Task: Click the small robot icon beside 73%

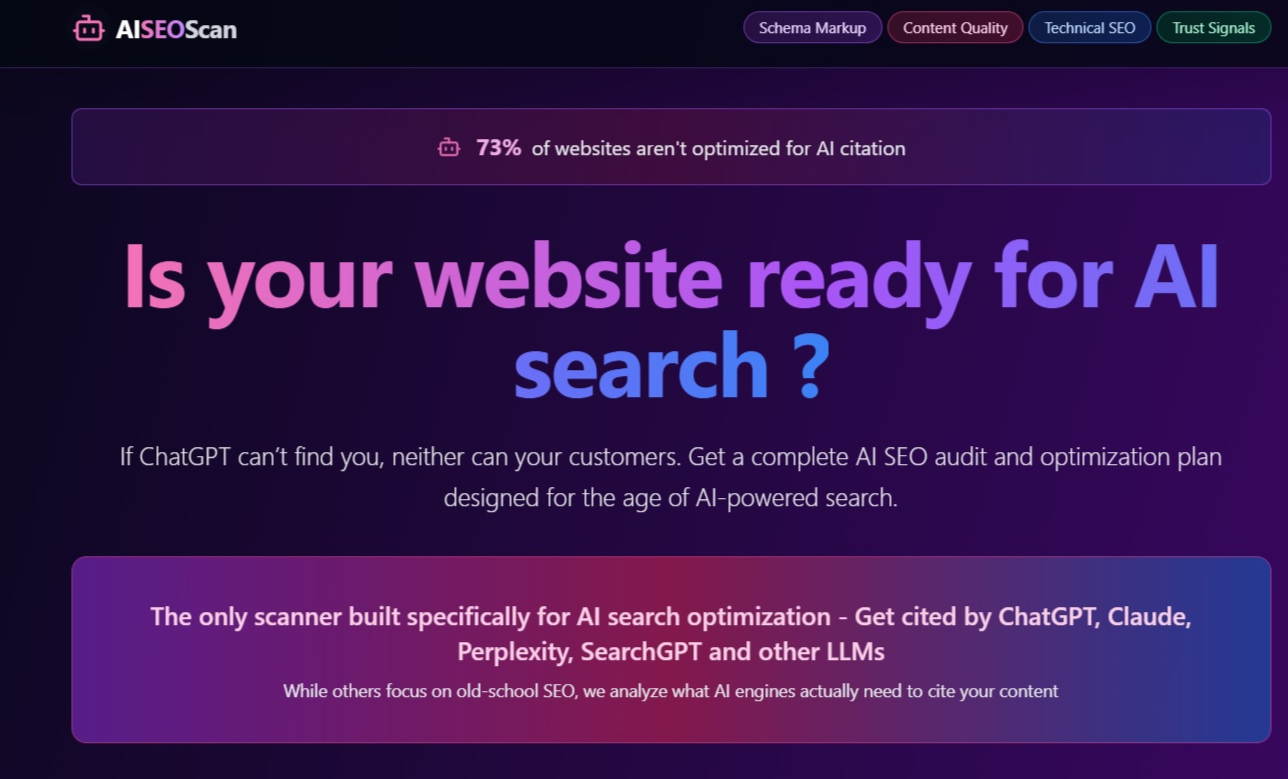Action: pyautogui.click(x=449, y=148)
